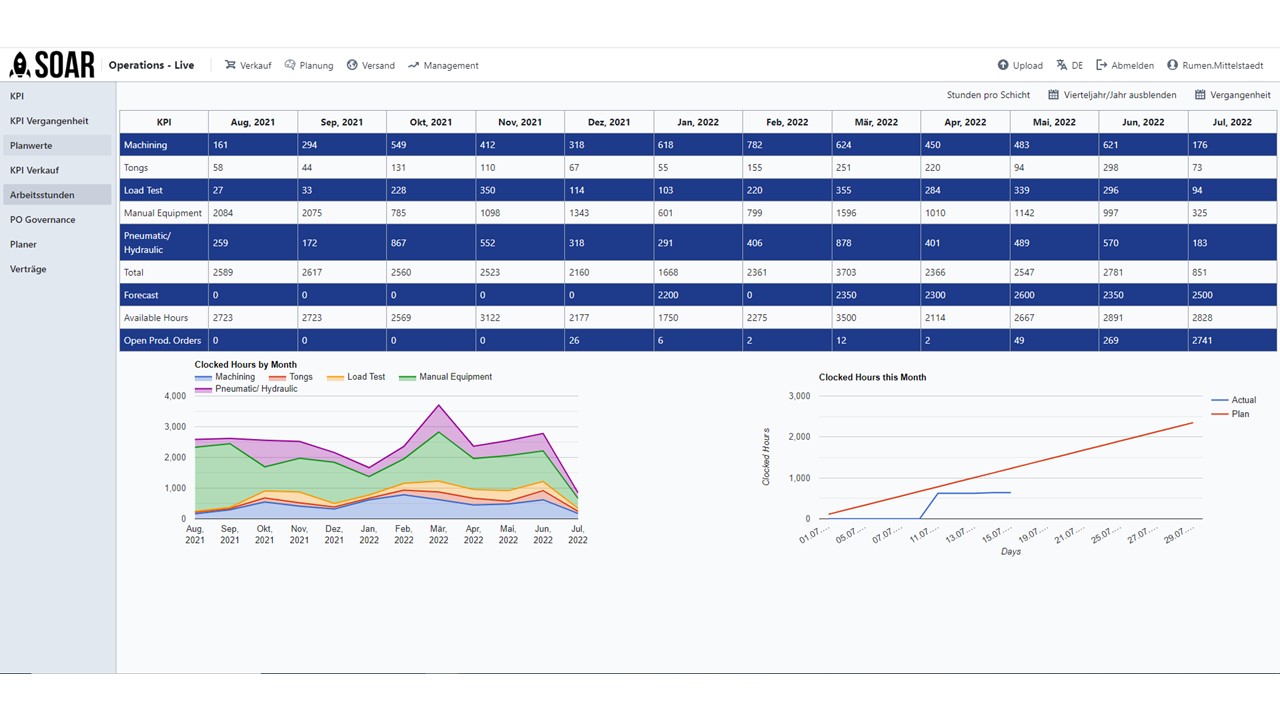
Task: Click the SOAR rocket logo
Action: 52,65
